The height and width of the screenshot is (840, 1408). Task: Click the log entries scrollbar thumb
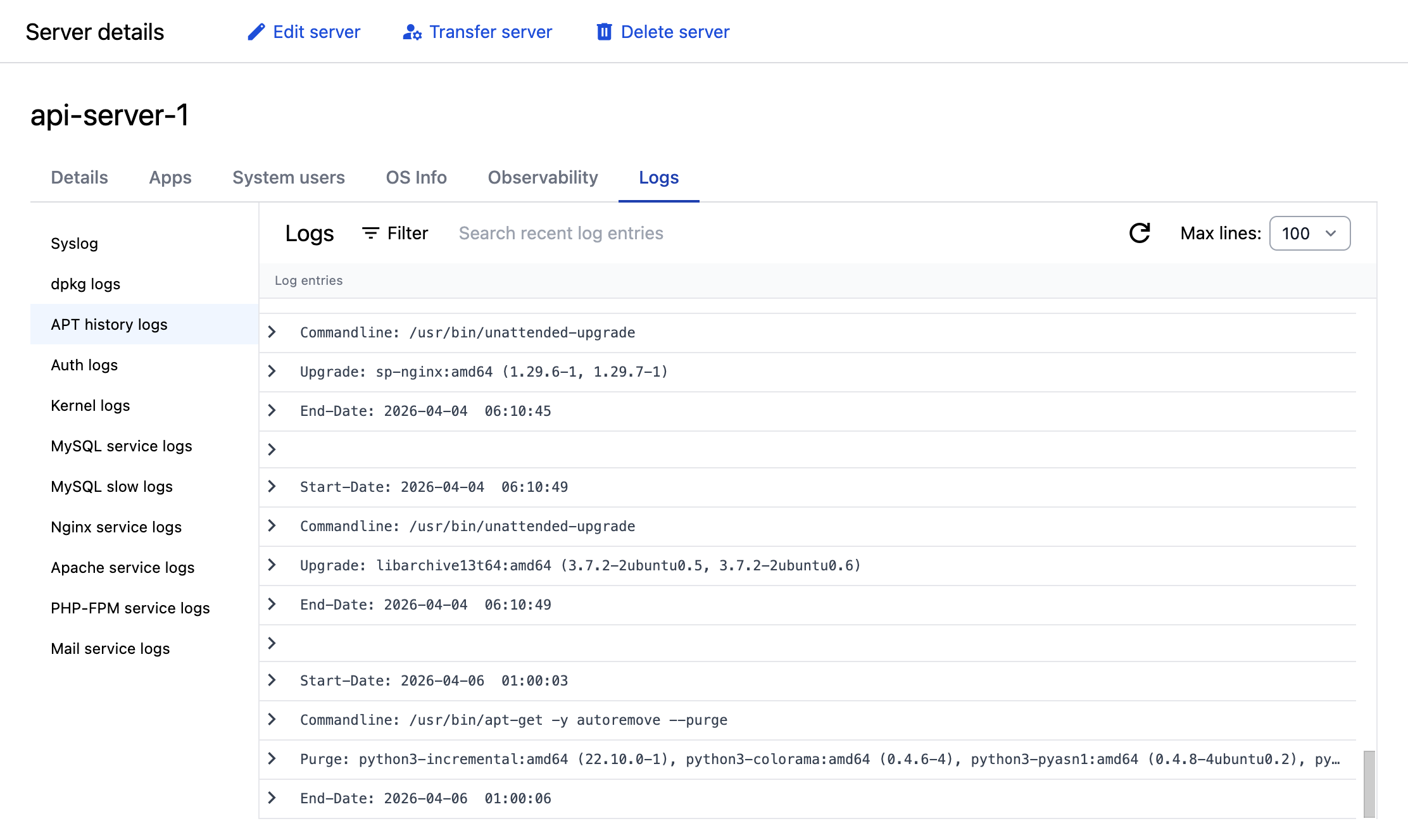pos(1369,784)
